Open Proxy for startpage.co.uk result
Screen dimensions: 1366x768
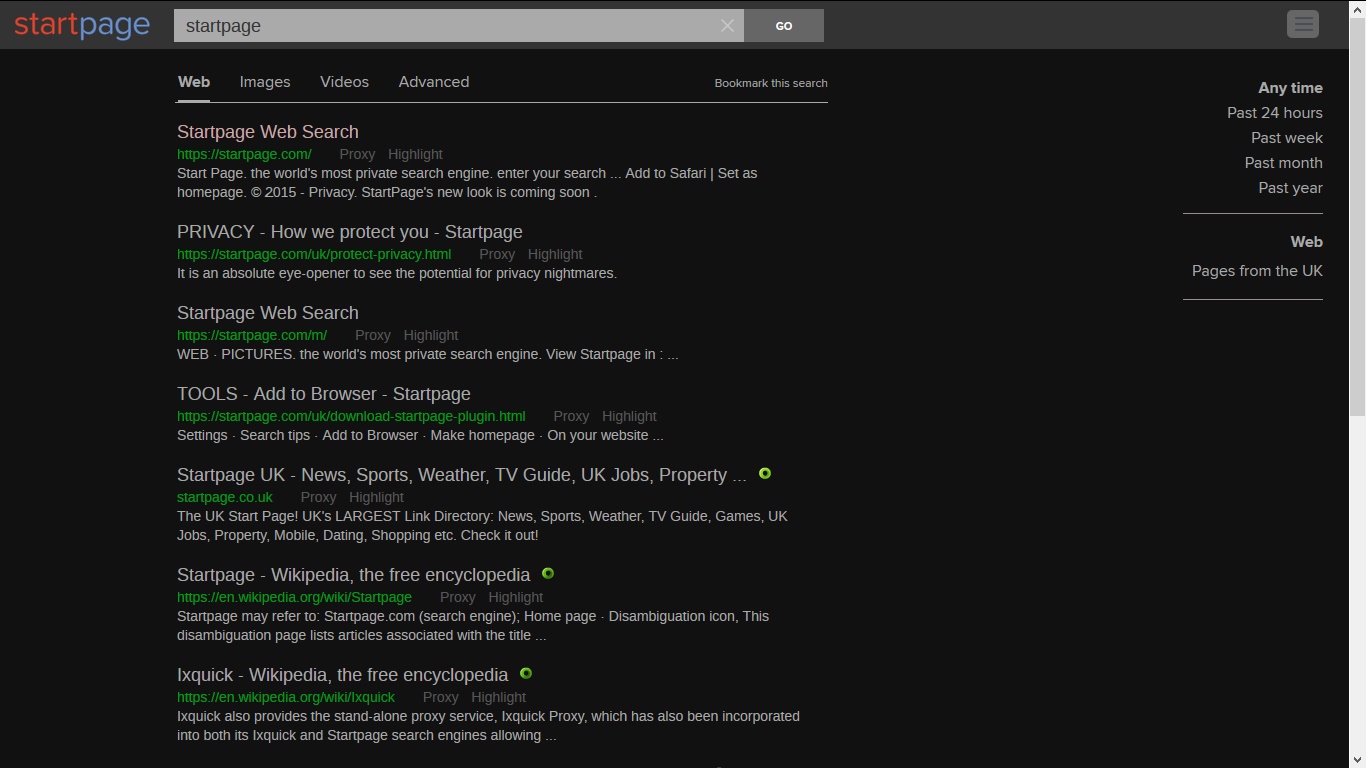[318, 497]
